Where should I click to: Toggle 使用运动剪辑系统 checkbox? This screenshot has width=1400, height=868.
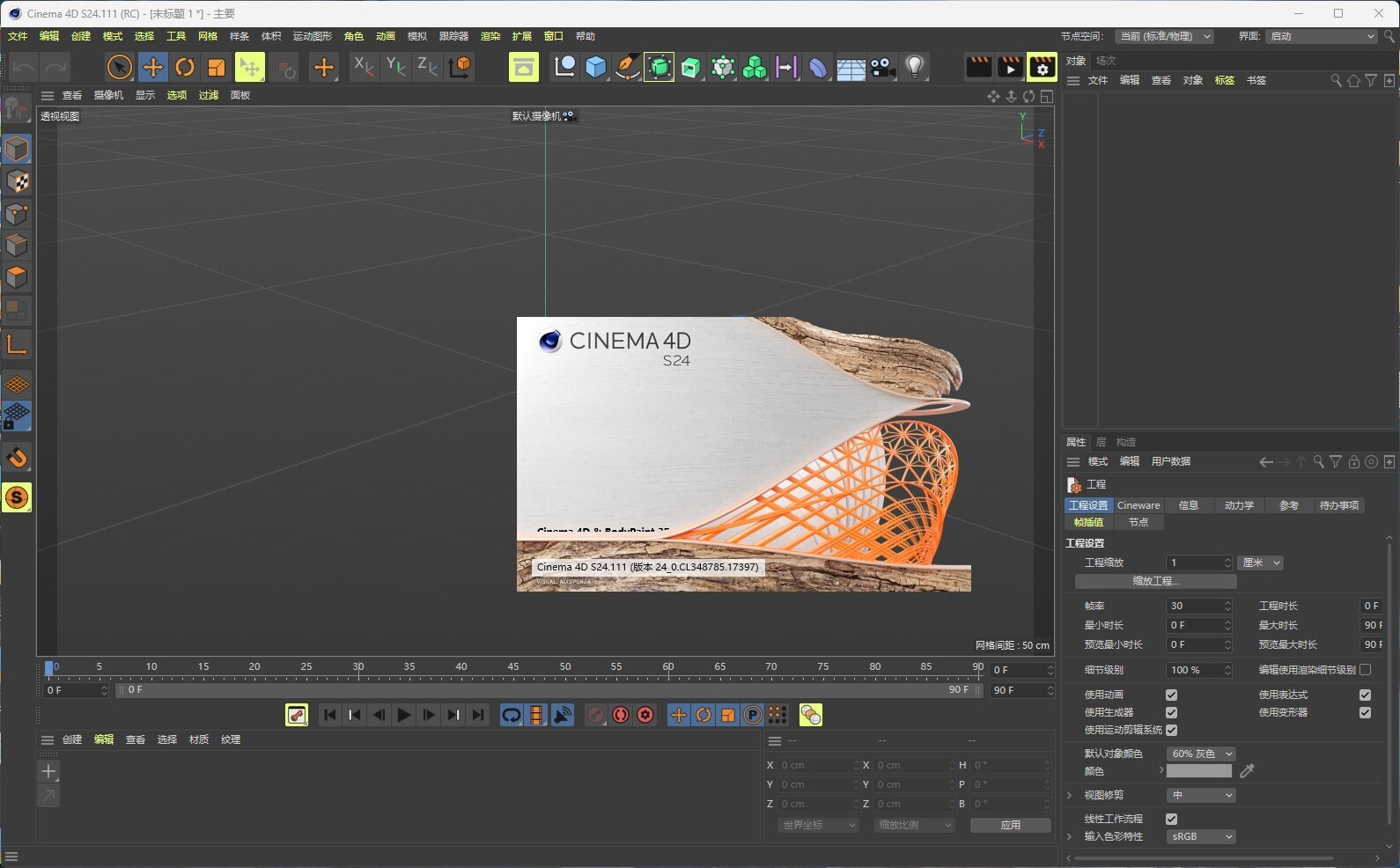1171,730
